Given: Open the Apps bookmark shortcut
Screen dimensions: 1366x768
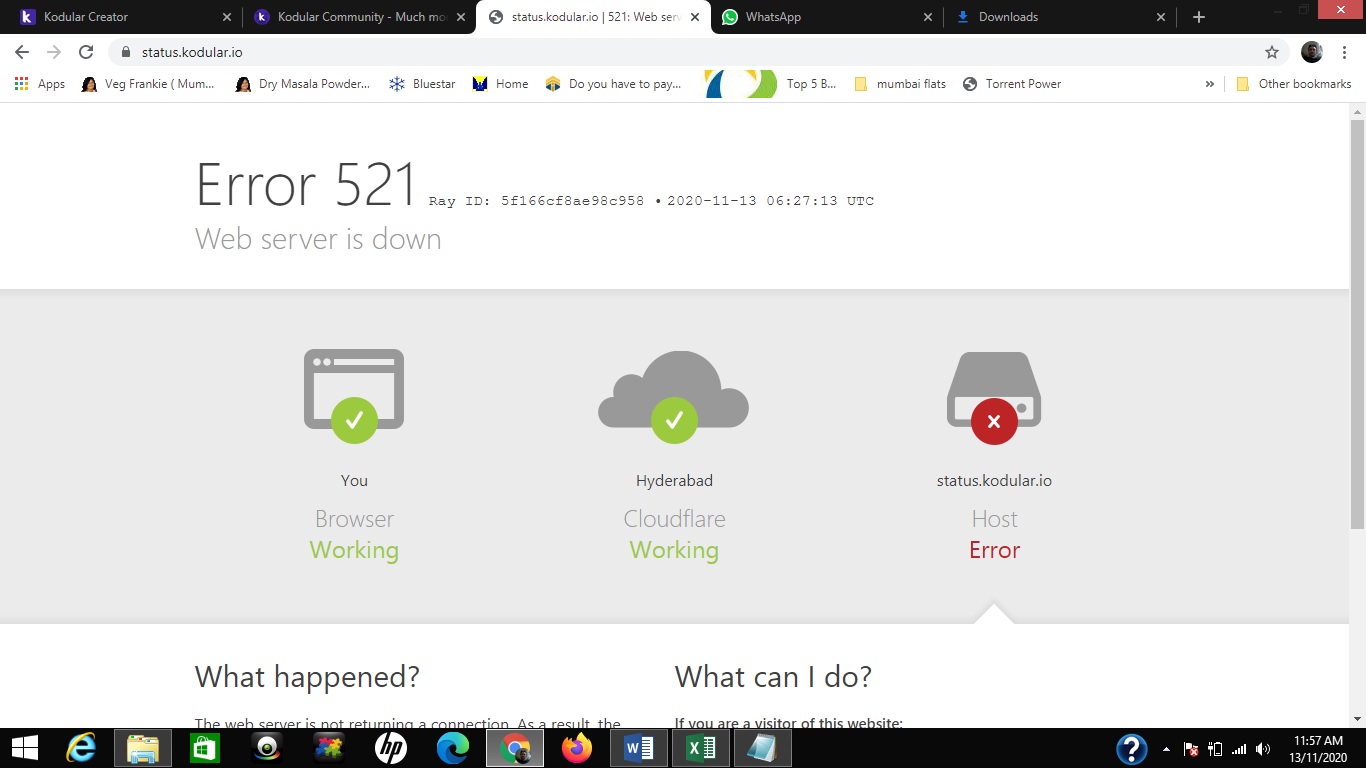Looking at the screenshot, I should pos(40,84).
